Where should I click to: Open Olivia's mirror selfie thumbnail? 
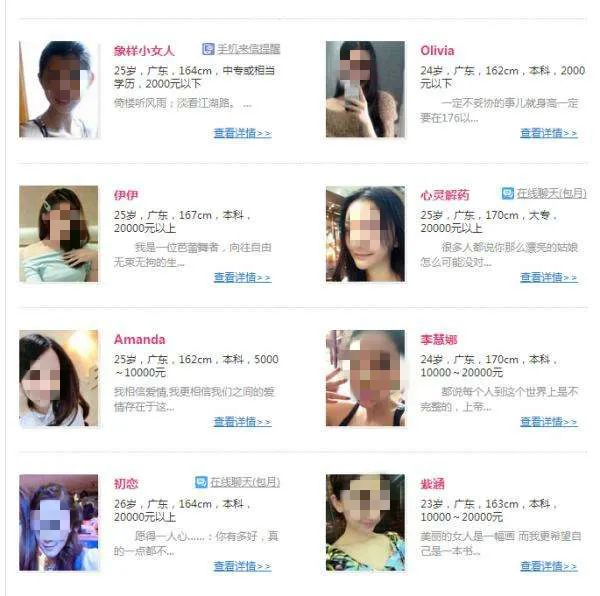click(365, 89)
